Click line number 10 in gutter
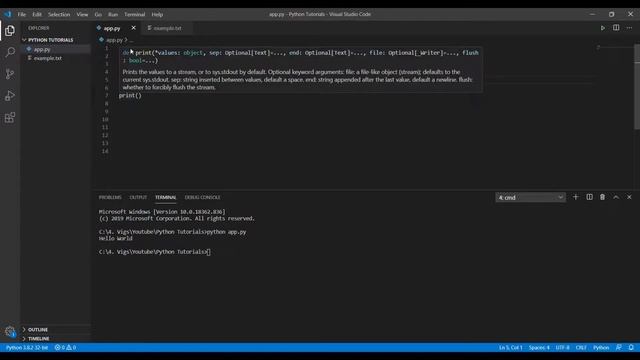 (x=105, y=119)
